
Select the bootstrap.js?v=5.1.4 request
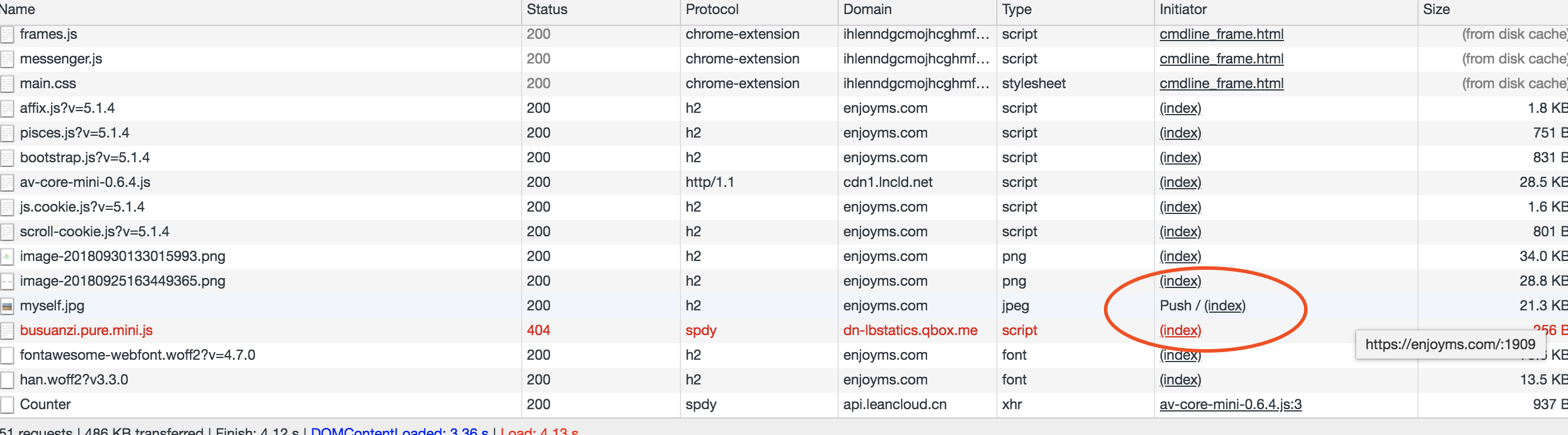coord(85,158)
